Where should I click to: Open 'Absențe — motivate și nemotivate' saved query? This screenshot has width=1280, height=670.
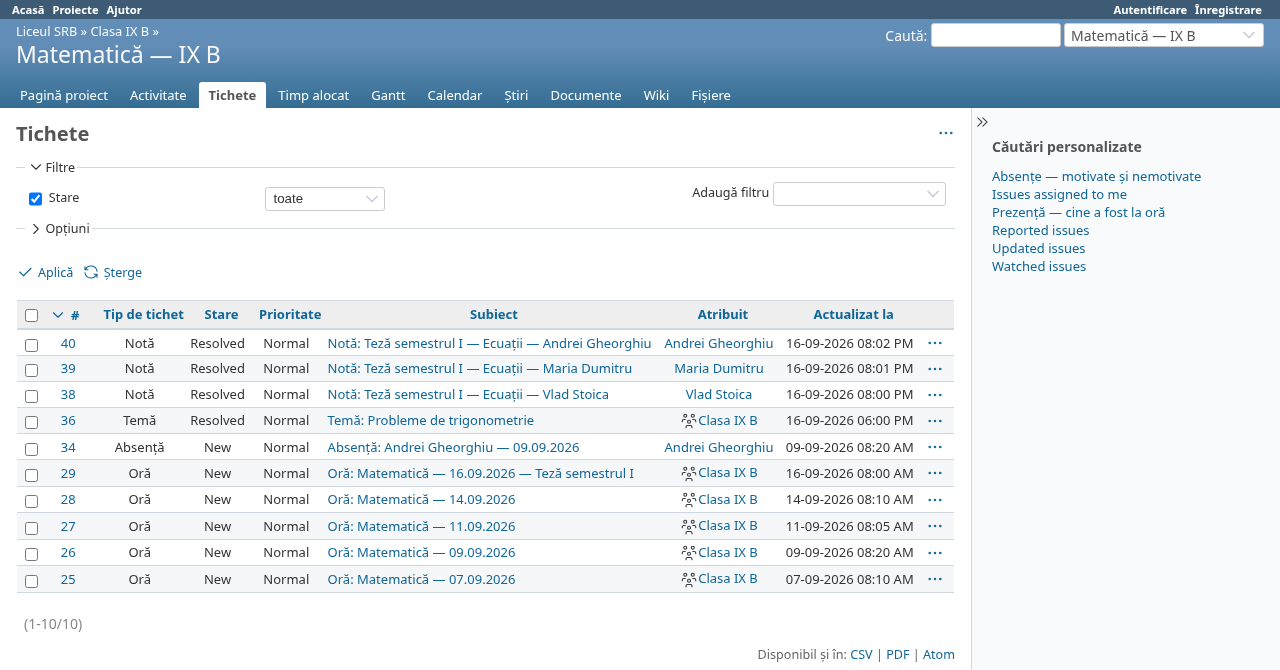(1096, 177)
